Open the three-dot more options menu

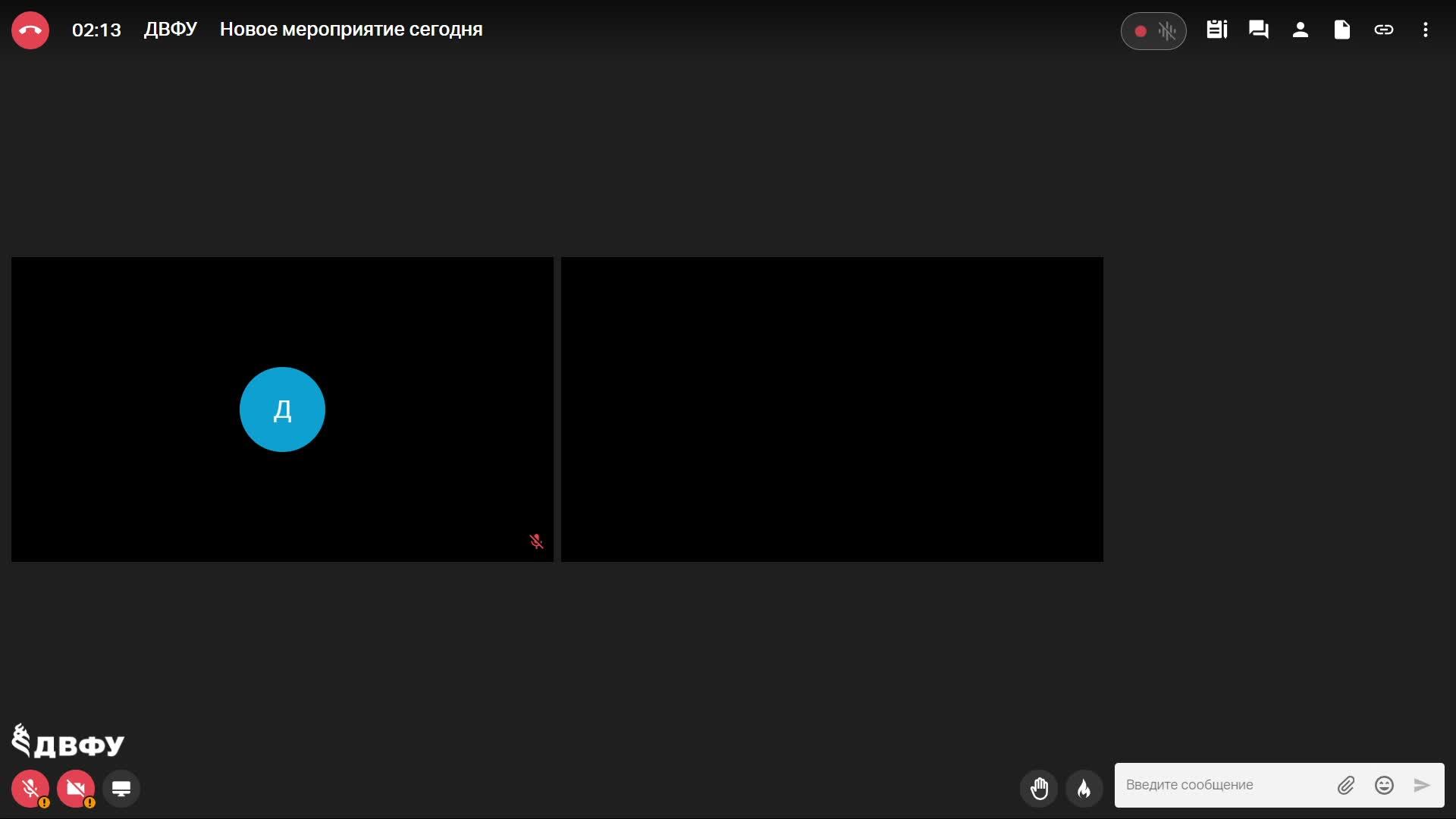(x=1426, y=30)
